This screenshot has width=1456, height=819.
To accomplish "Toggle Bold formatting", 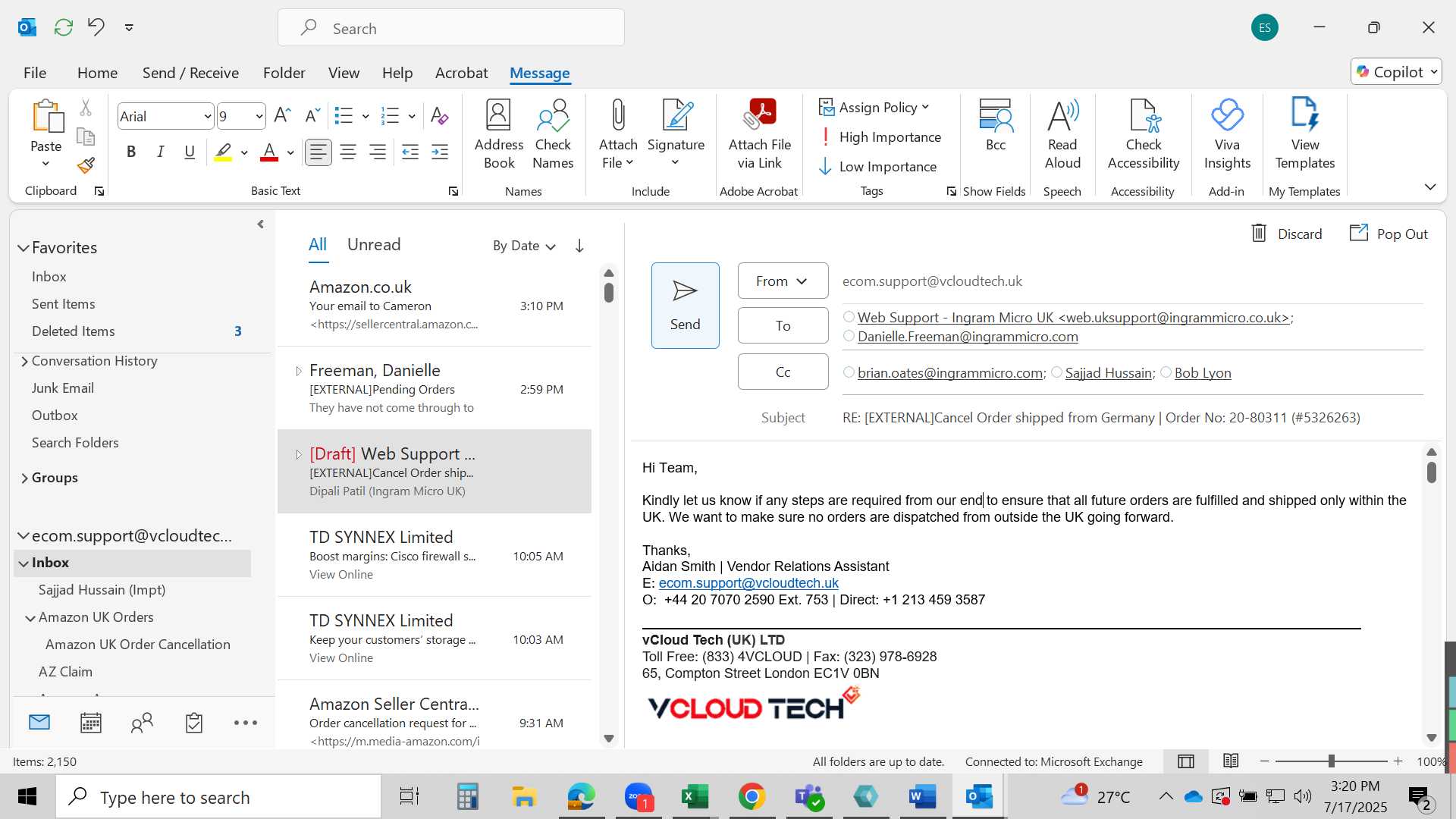I will pyautogui.click(x=131, y=152).
